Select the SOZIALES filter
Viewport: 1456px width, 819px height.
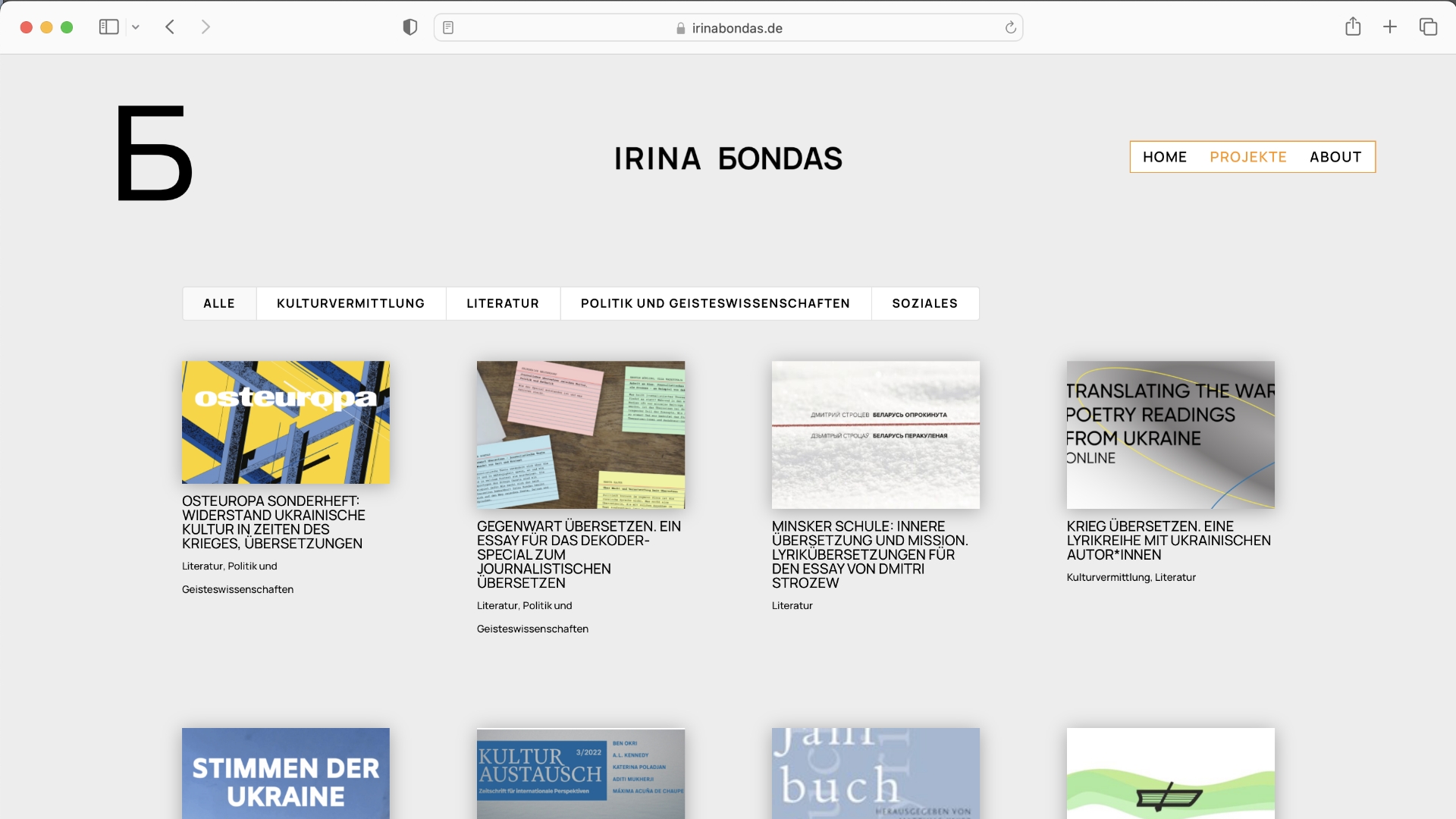pos(924,303)
